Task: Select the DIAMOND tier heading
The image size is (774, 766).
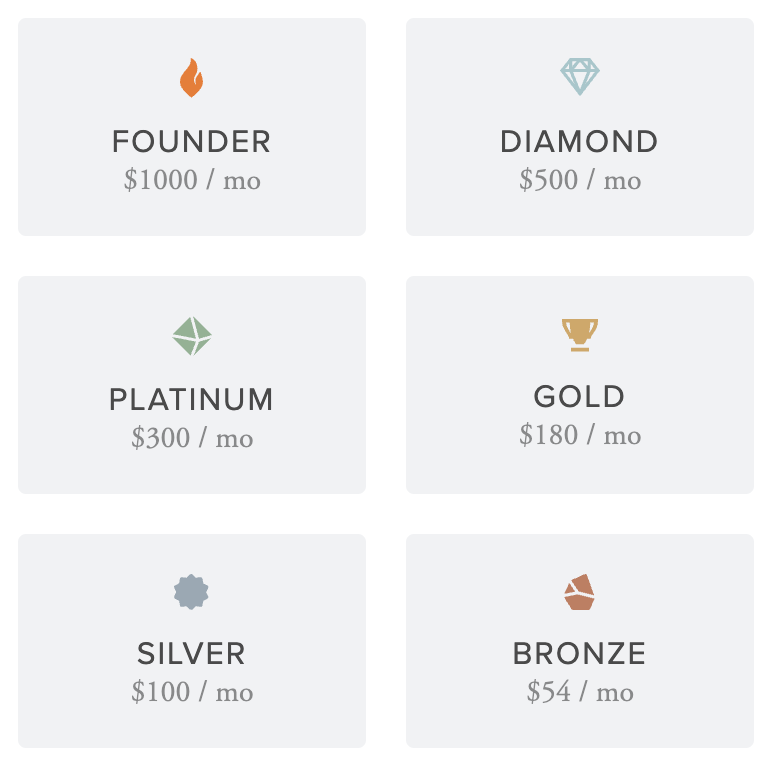Action: pos(580,142)
